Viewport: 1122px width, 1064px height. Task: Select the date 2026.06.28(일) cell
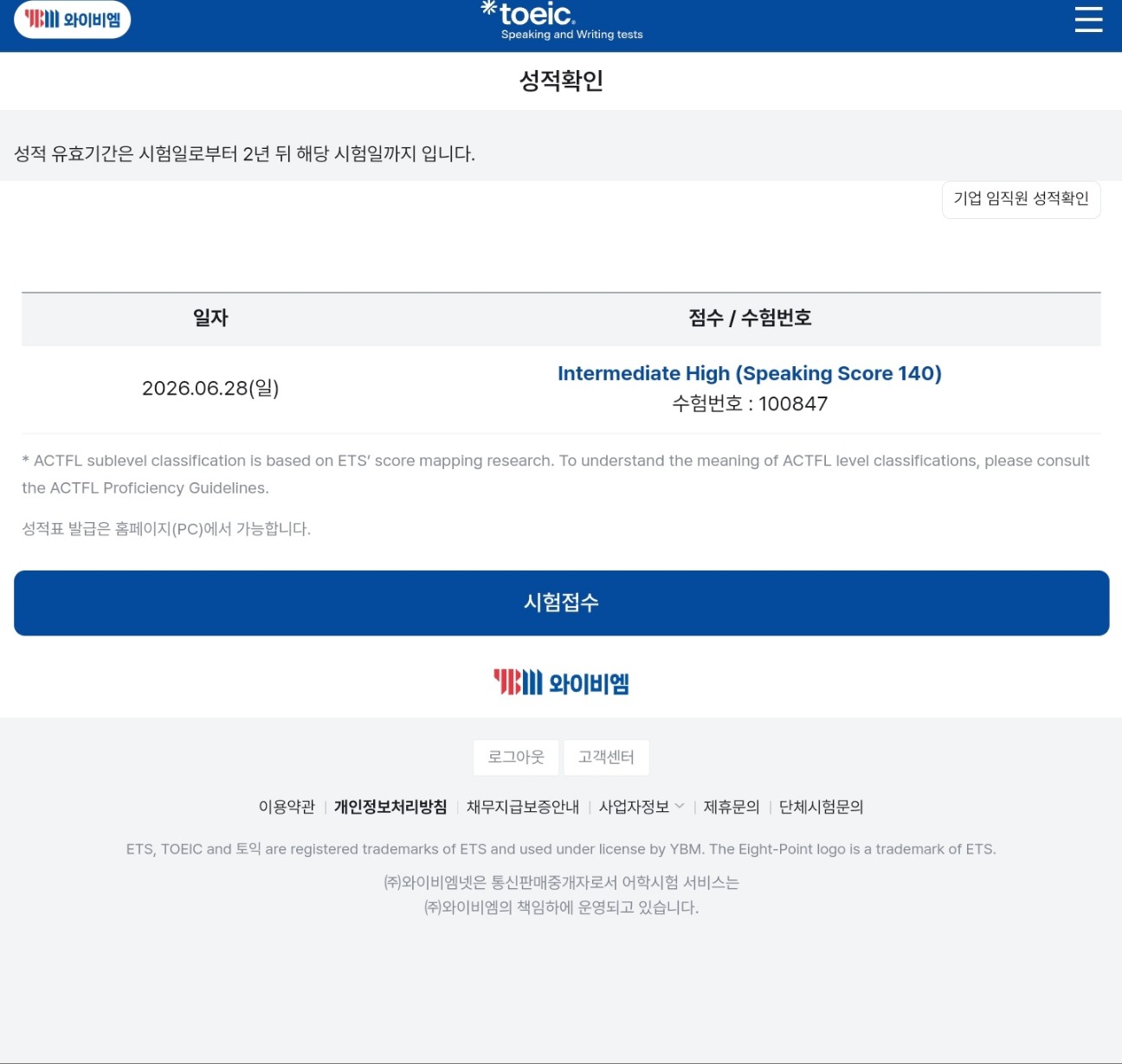pyautogui.click(x=210, y=388)
